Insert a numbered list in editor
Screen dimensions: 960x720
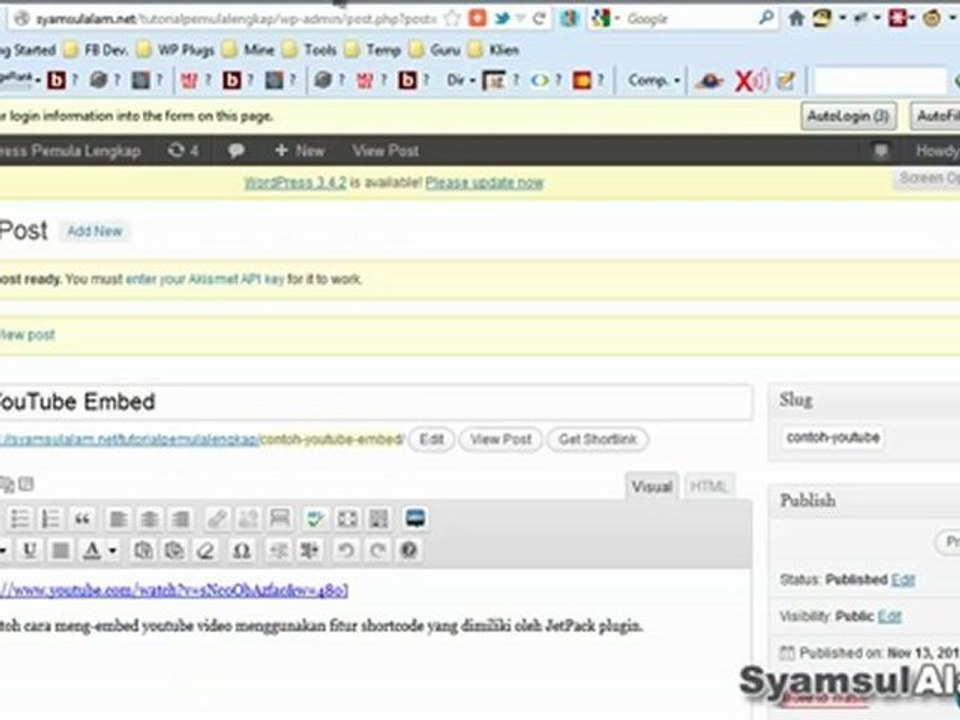click(50, 519)
